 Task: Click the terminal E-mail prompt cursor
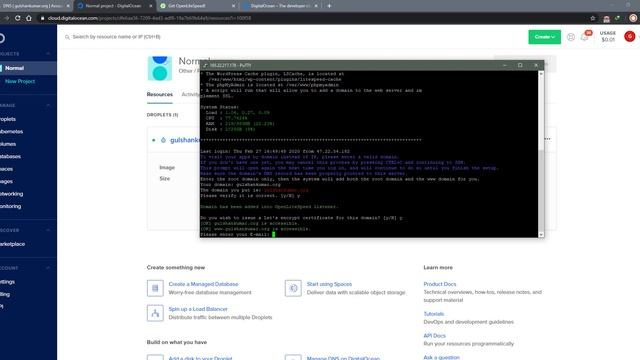pos(273,234)
